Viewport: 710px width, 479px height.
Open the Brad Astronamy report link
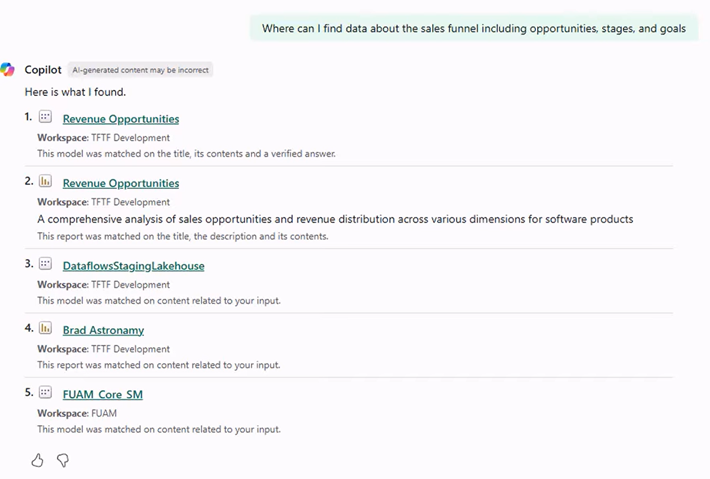click(103, 330)
